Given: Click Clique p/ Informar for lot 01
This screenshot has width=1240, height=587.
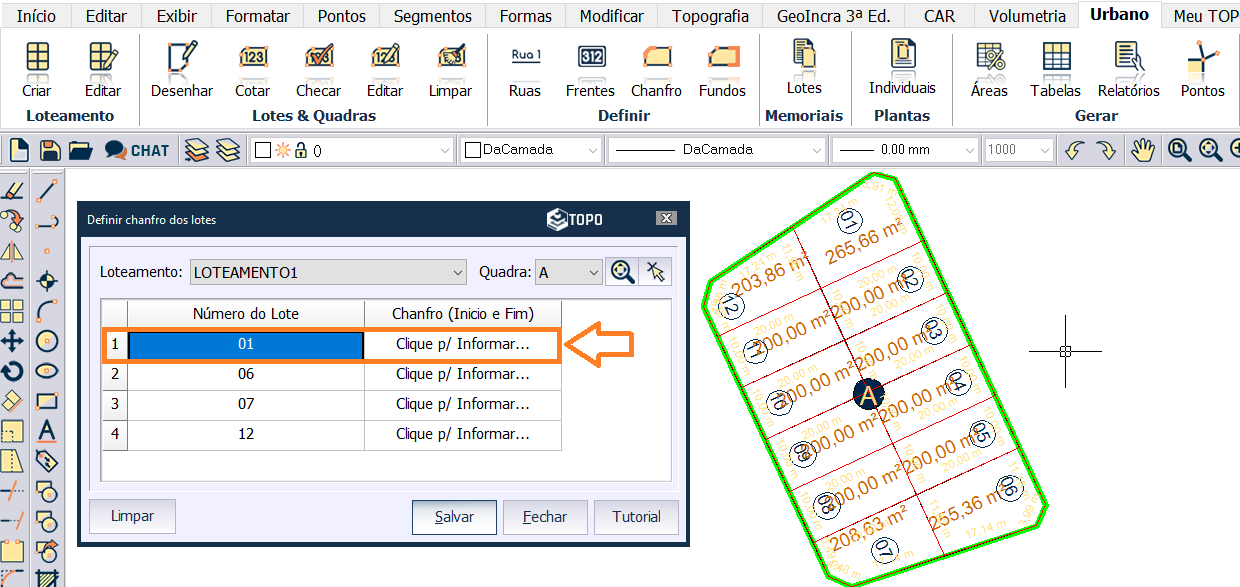Looking at the screenshot, I should pyautogui.click(x=462, y=344).
